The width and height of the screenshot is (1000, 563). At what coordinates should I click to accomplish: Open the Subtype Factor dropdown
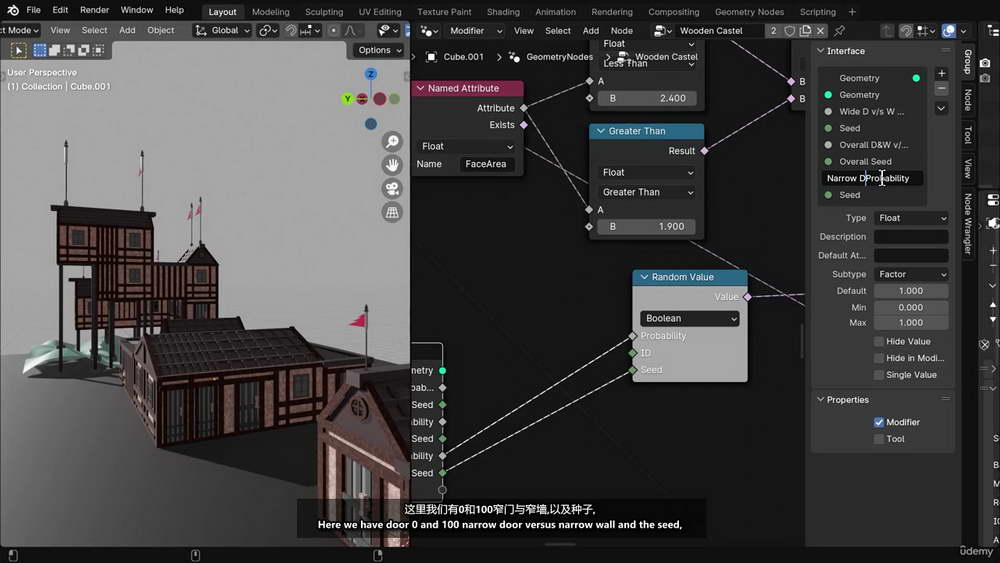[911, 274]
